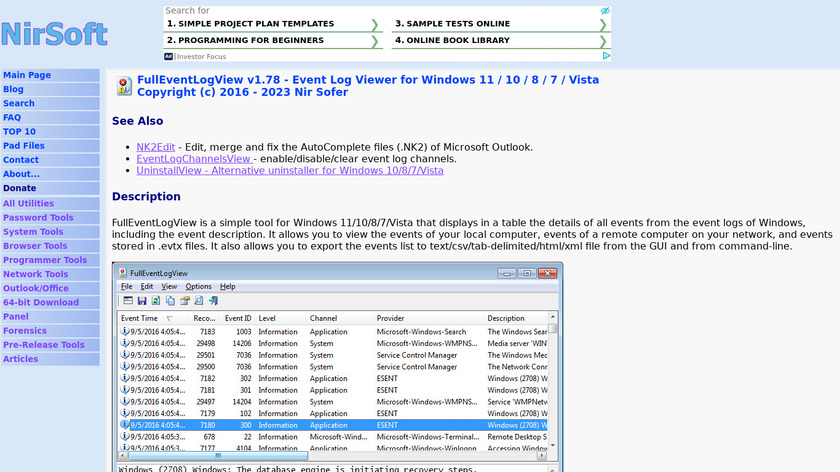Open the UninstallView alternative uninstaller link

pos(290,171)
